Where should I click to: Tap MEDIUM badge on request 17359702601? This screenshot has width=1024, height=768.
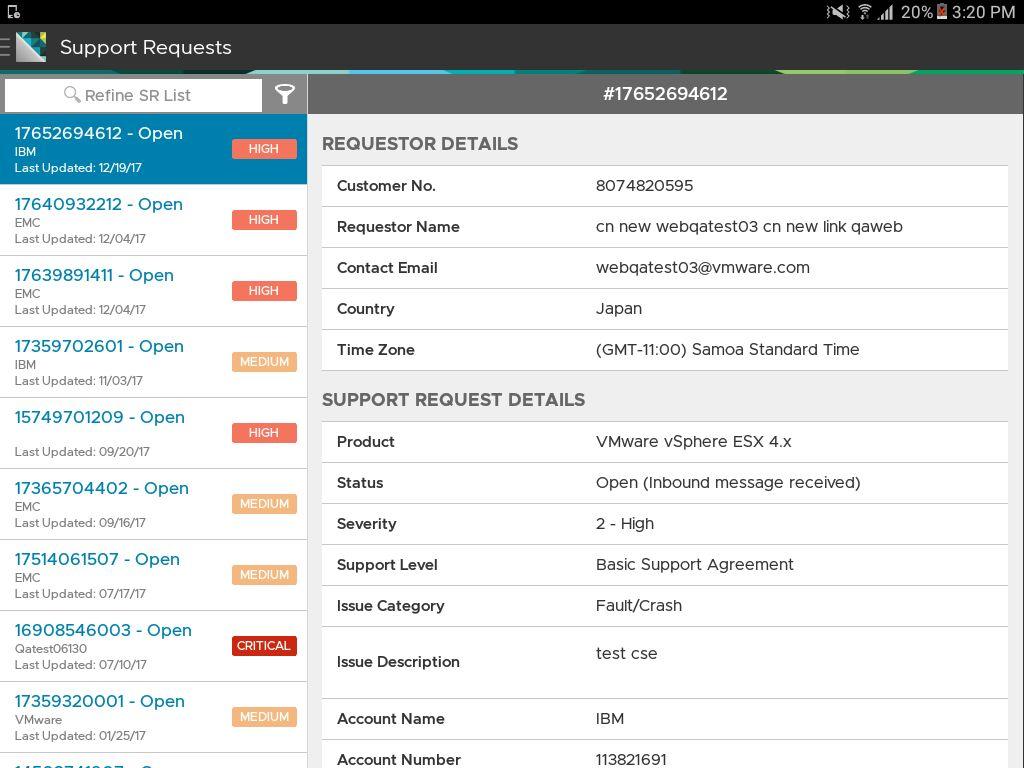[x=264, y=362]
